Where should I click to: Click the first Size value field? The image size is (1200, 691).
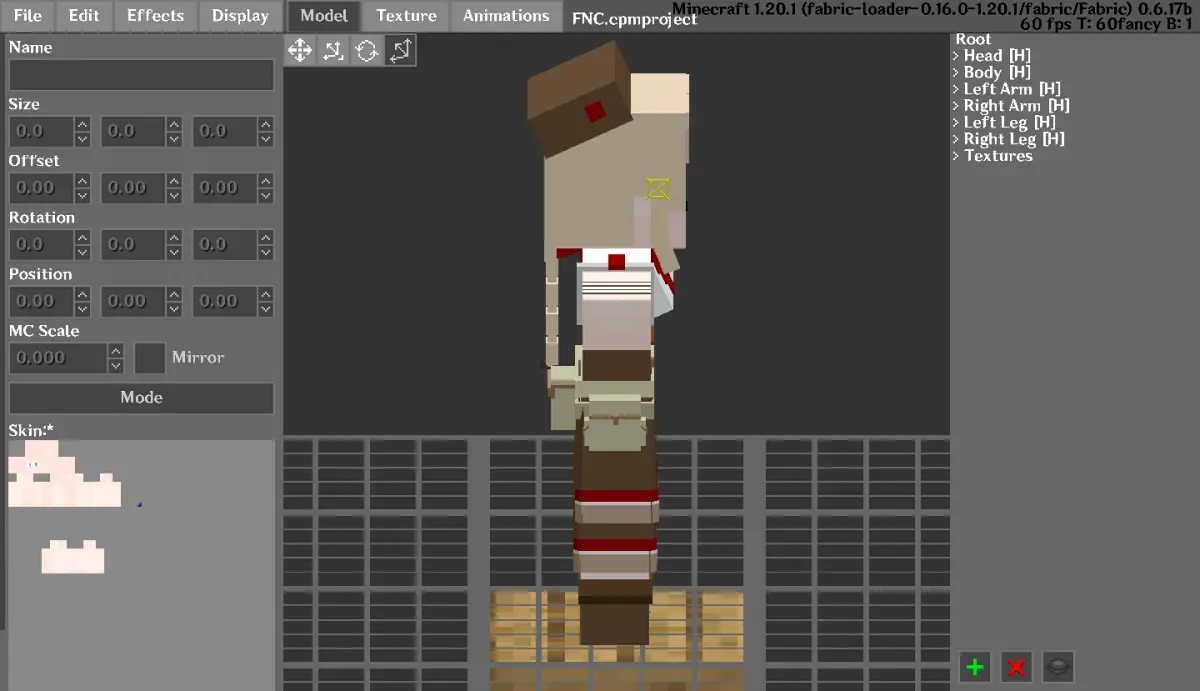[41, 131]
